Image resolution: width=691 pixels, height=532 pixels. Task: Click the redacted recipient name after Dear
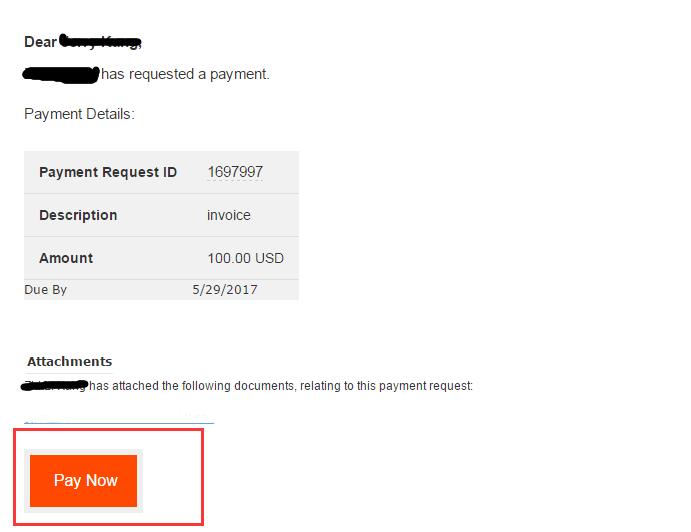coord(100,42)
